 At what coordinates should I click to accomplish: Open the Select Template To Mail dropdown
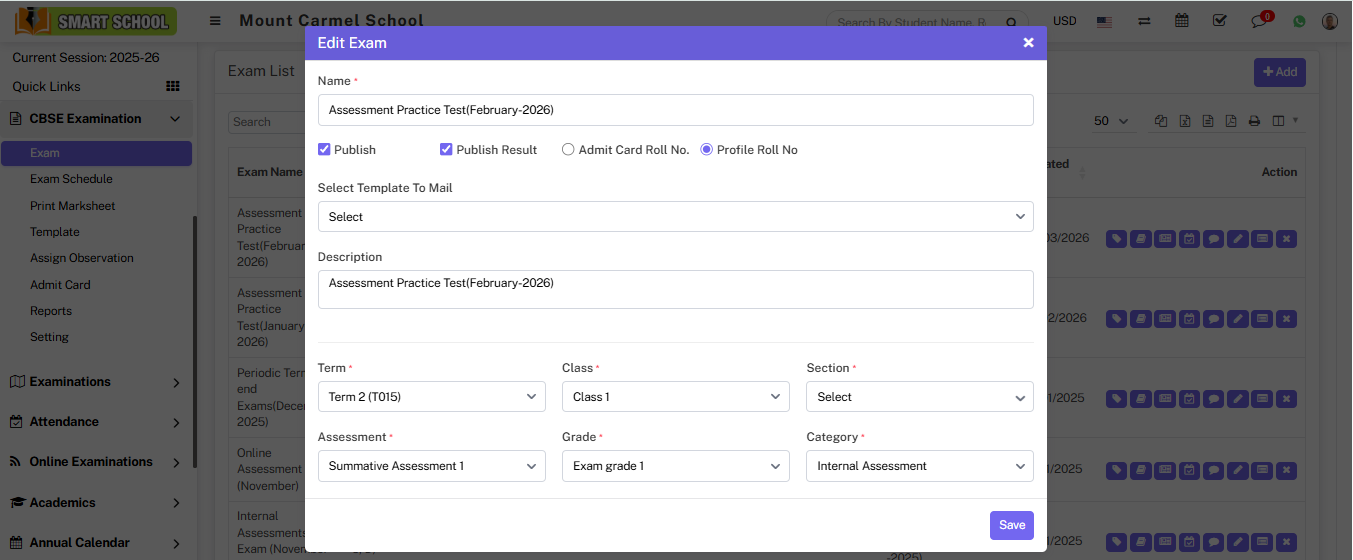pyautogui.click(x=675, y=217)
